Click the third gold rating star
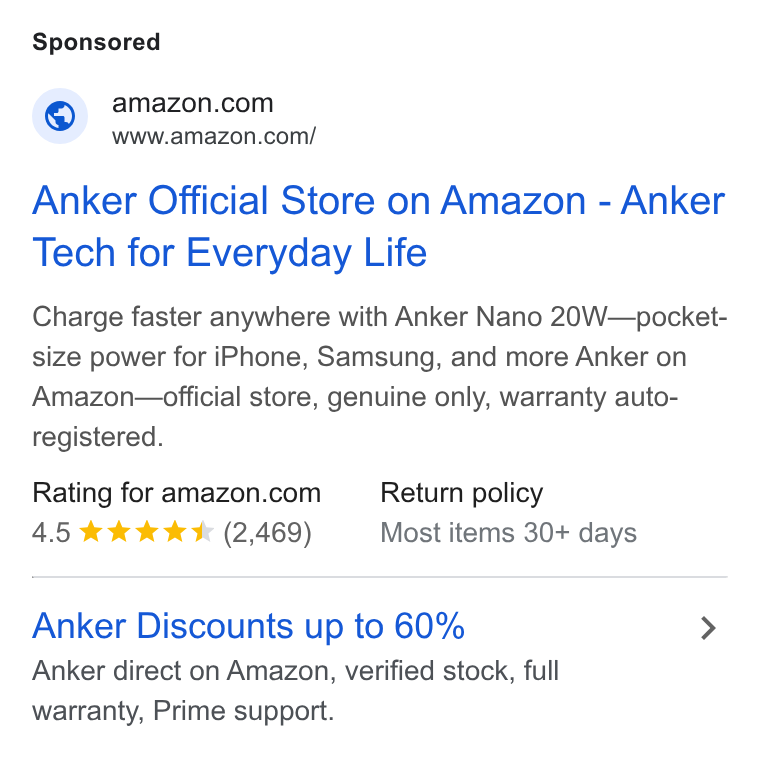 [x=147, y=532]
